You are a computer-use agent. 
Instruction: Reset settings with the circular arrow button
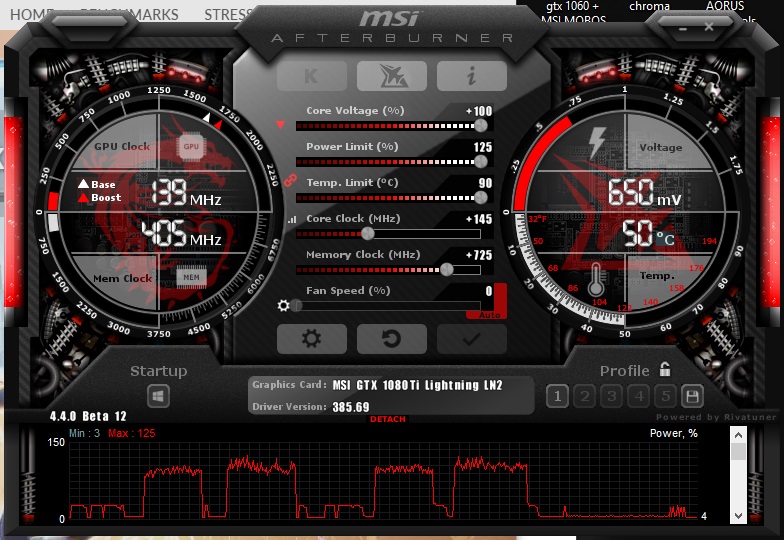[x=392, y=338]
